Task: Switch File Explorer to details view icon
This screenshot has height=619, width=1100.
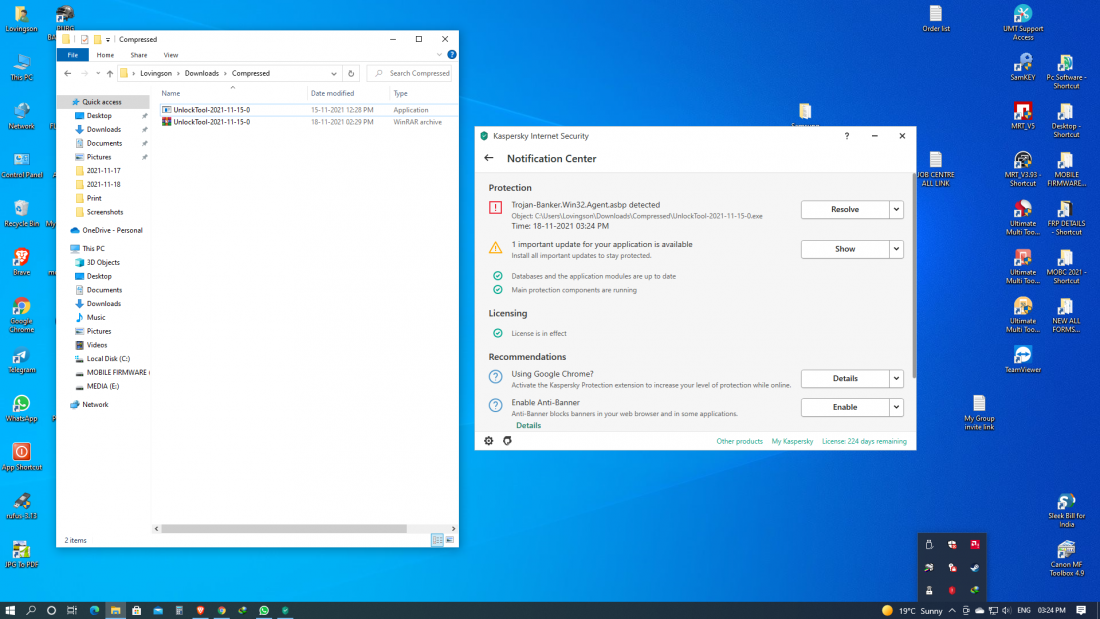Action: tap(437, 540)
